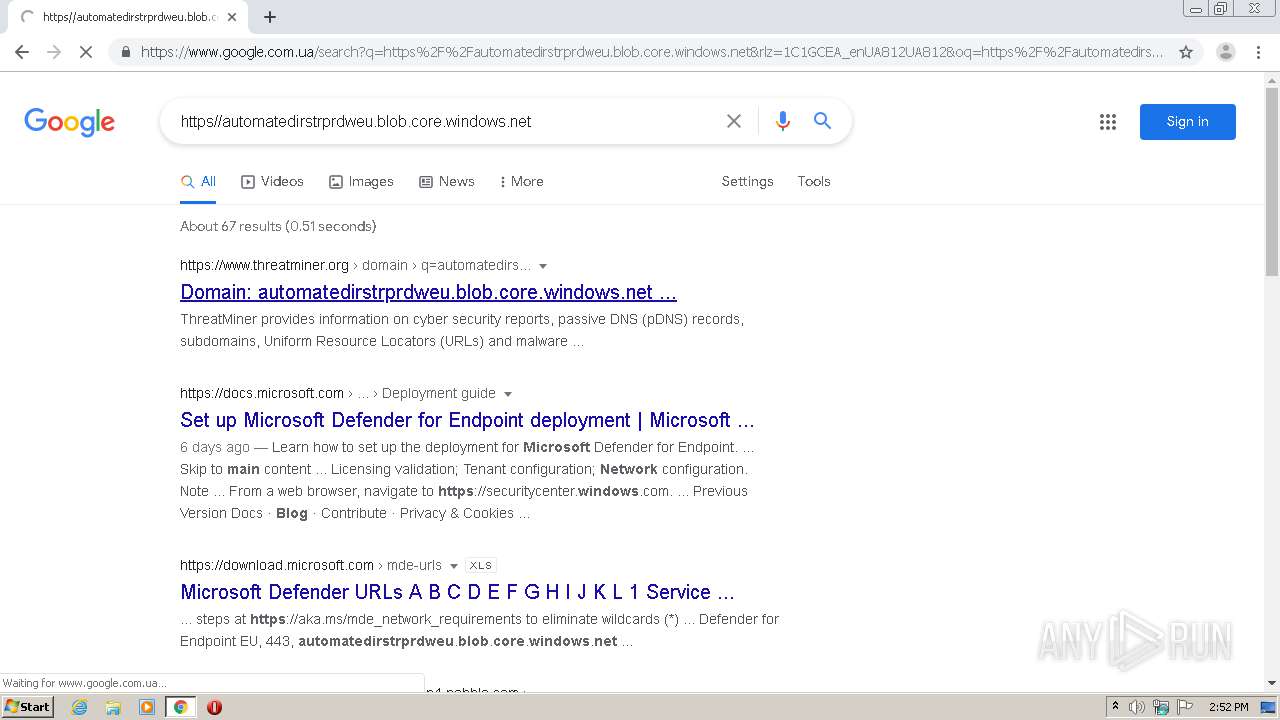The height and width of the screenshot is (720, 1280).
Task: Switch to Chrome on the taskbar
Action: pyautogui.click(x=180, y=707)
